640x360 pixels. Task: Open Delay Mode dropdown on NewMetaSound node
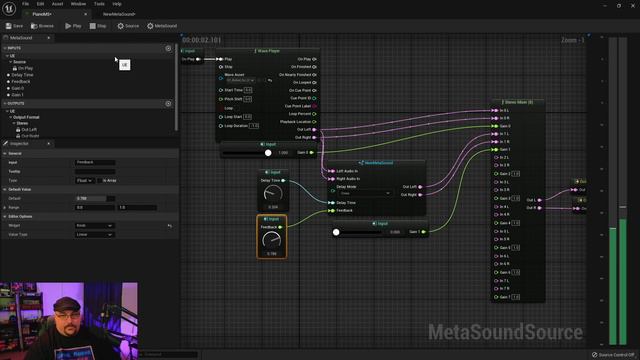click(x=364, y=193)
